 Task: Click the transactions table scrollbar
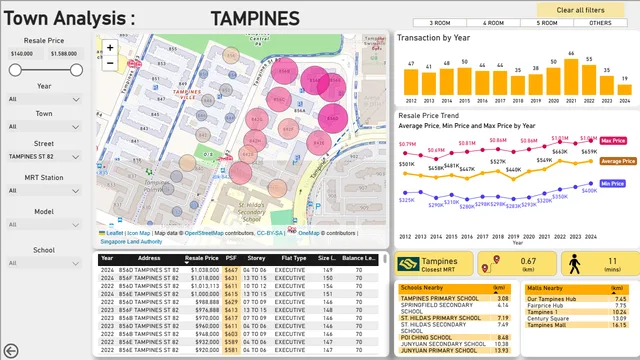click(384, 259)
